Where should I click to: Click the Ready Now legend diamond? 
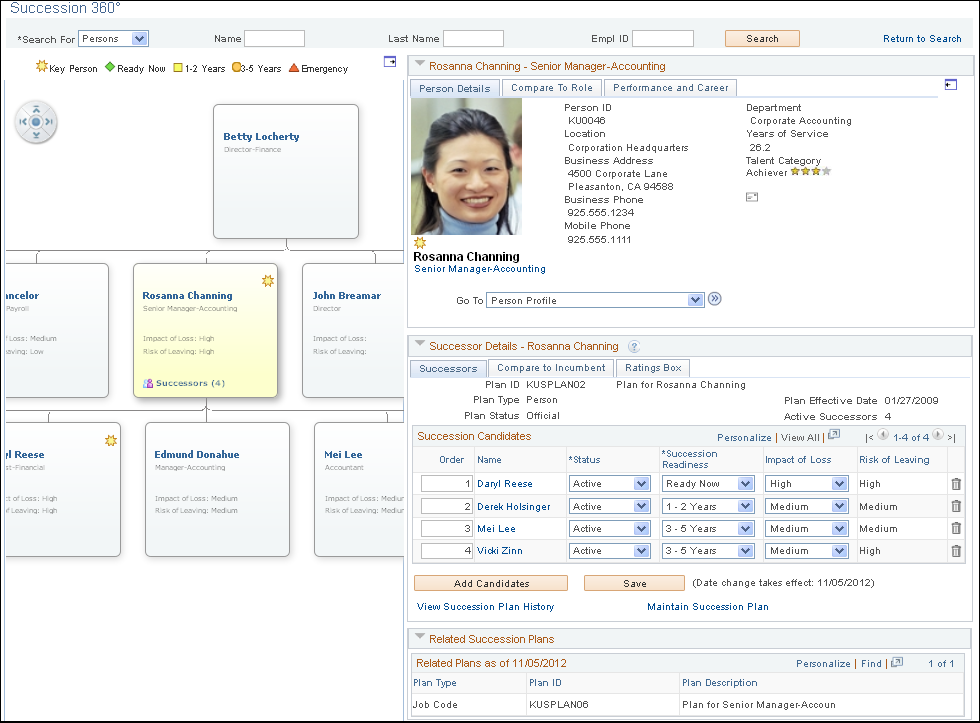[x=110, y=67]
